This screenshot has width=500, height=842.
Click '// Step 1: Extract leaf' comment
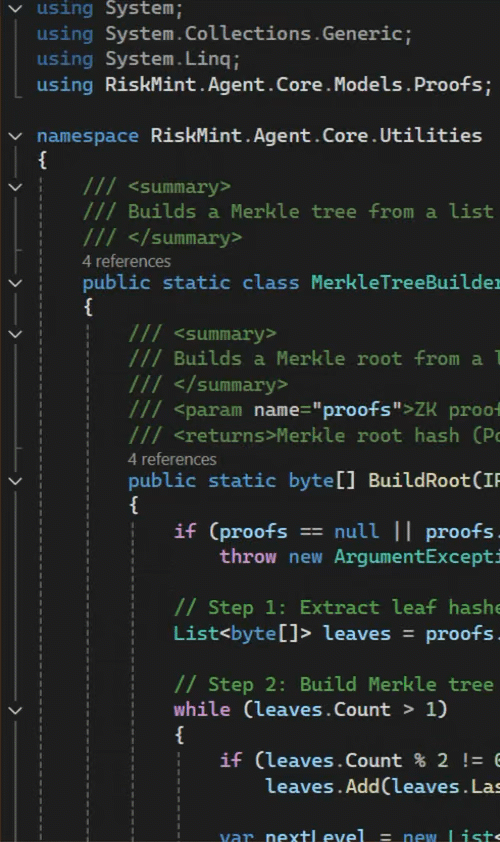pyautogui.click(x=336, y=608)
